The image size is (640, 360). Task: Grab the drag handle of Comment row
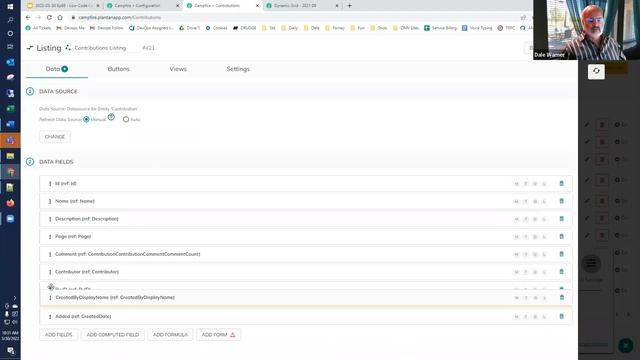[50, 254]
